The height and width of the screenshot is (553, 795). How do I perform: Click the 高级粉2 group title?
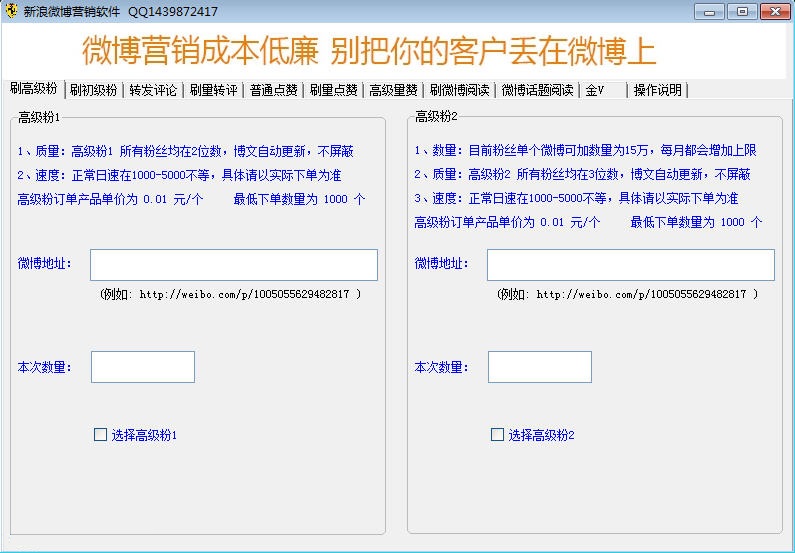coord(436,117)
